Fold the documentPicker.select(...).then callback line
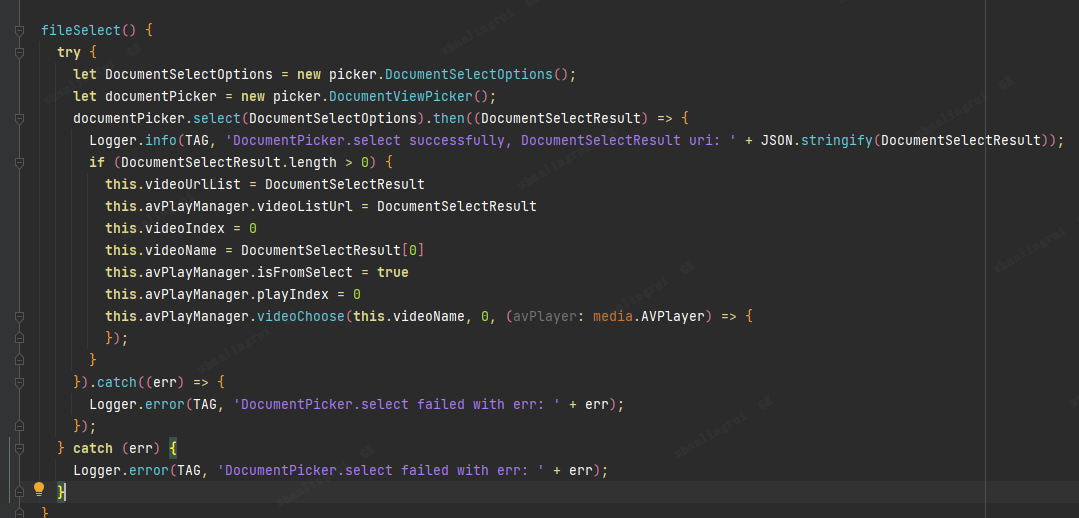 click(x=19, y=119)
